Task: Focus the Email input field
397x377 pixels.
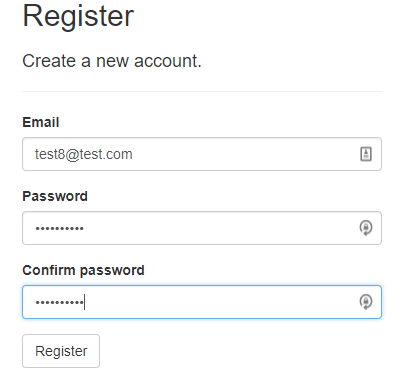Action: [x=202, y=154]
